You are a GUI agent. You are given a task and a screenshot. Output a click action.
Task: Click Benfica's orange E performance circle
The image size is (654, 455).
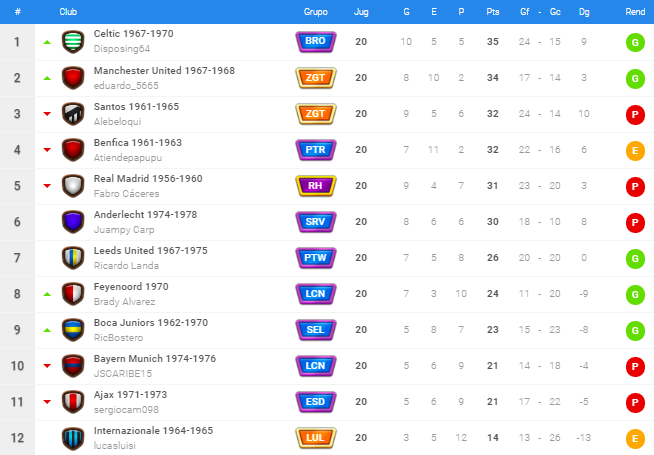coord(635,150)
